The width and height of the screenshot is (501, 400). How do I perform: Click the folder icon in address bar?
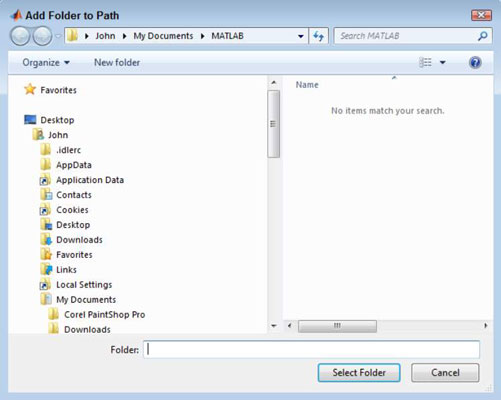click(x=72, y=35)
